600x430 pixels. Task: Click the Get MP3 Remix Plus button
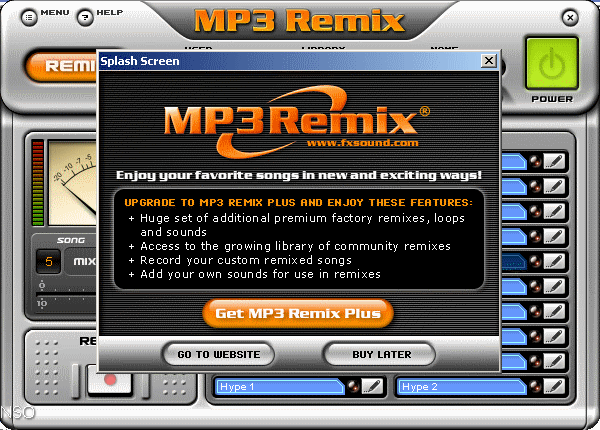pos(298,313)
